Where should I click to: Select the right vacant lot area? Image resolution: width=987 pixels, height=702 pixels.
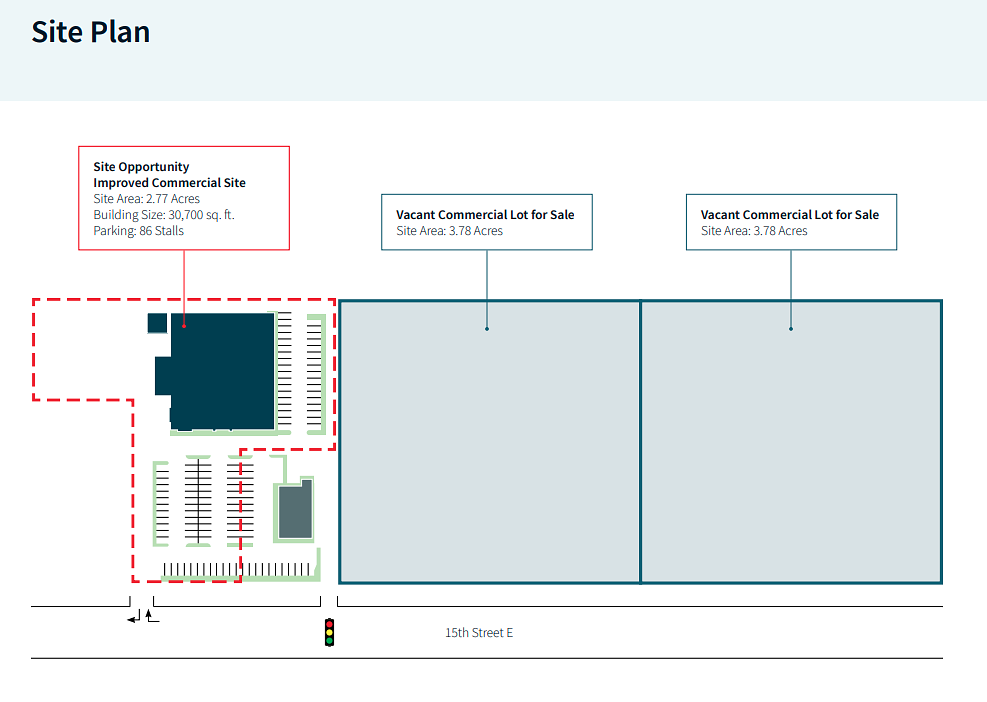[x=791, y=442]
